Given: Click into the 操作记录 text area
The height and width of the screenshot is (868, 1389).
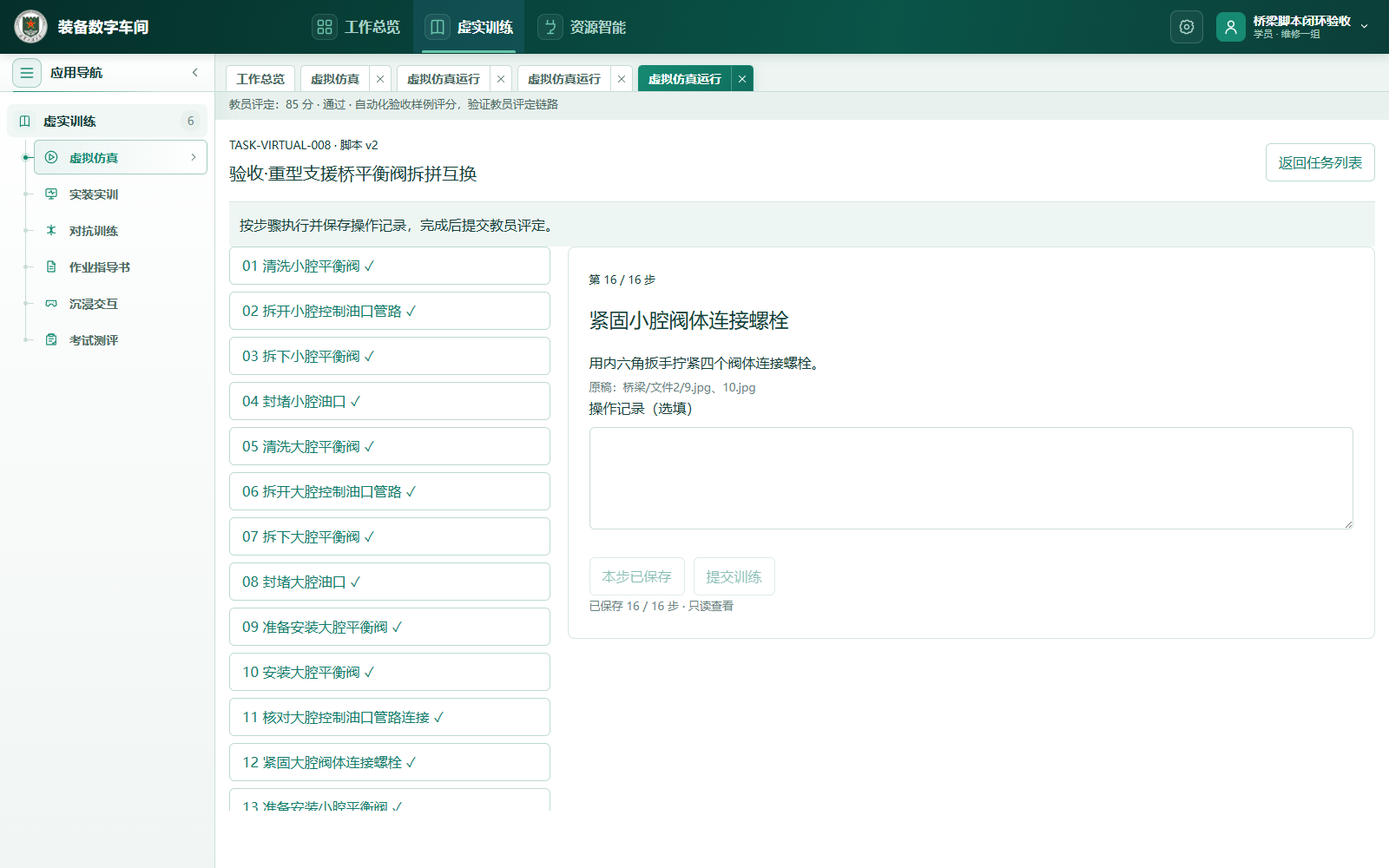Looking at the screenshot, I should (971, 478).
